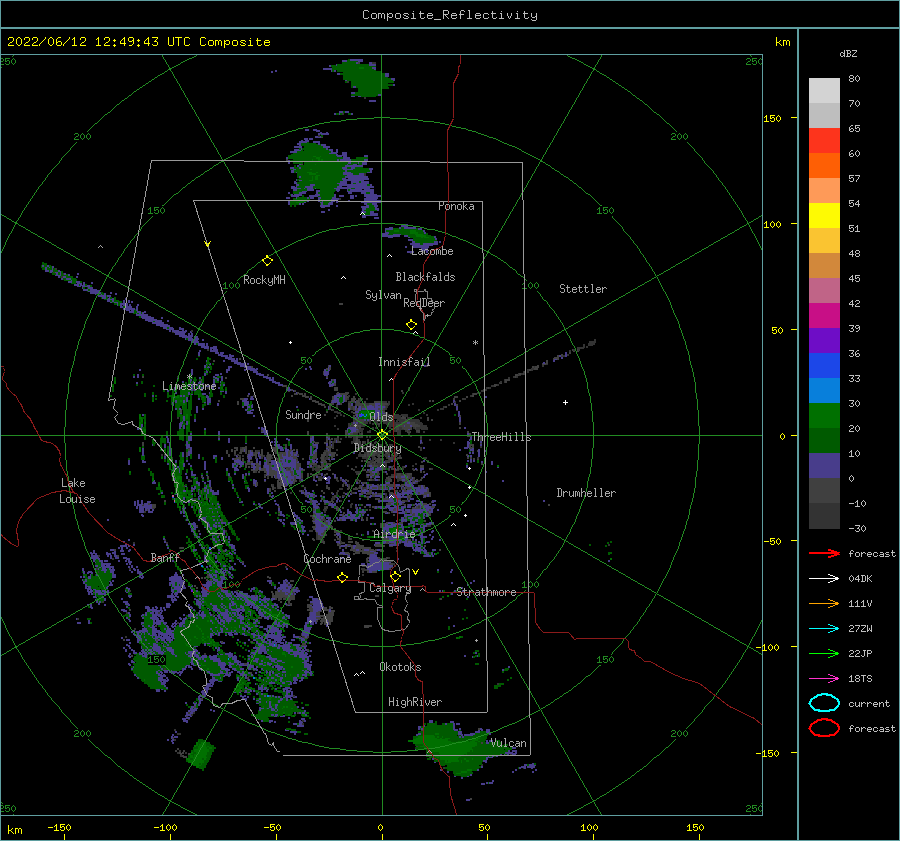
Task: Click the Innisfail label
Action: [404, 362]
